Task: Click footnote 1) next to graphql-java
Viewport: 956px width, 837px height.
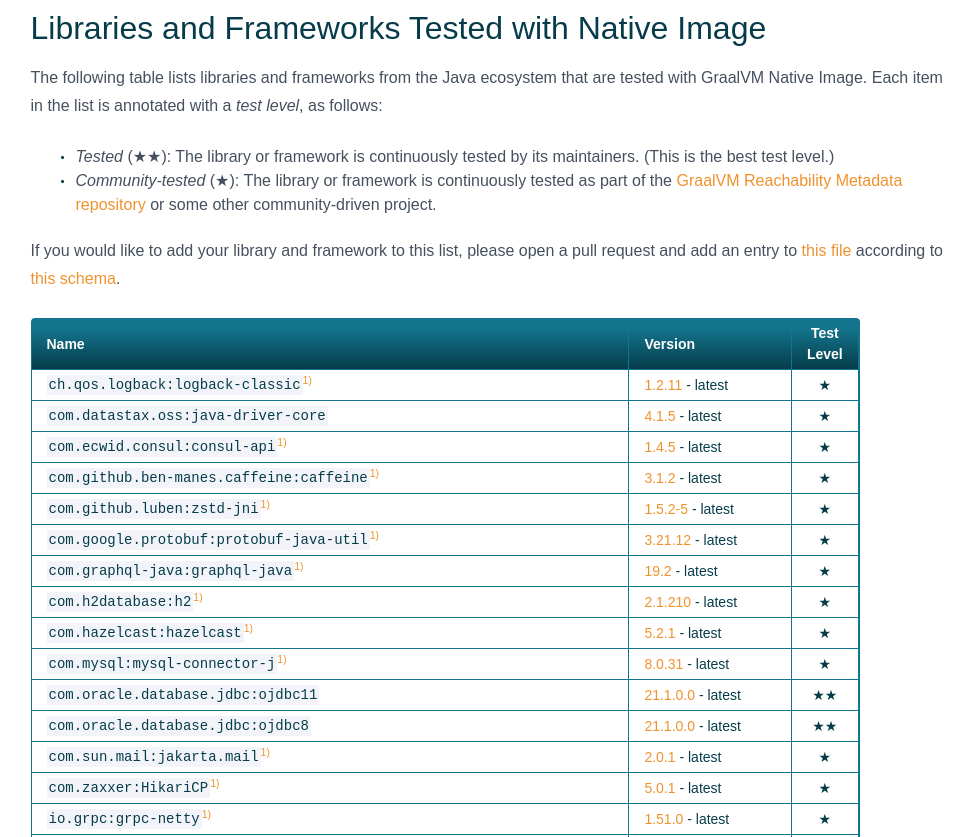Action: click(299, 567)
